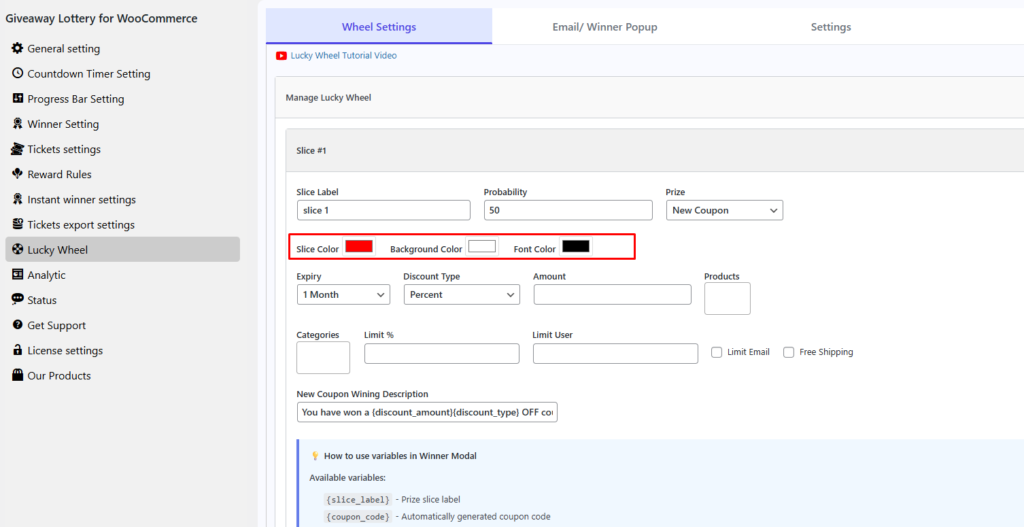The width and height of the screenshot is (1024, 527).
Task: Open the Lucky Wheel Tutorial Video link
Action: [x=343, y=56]
